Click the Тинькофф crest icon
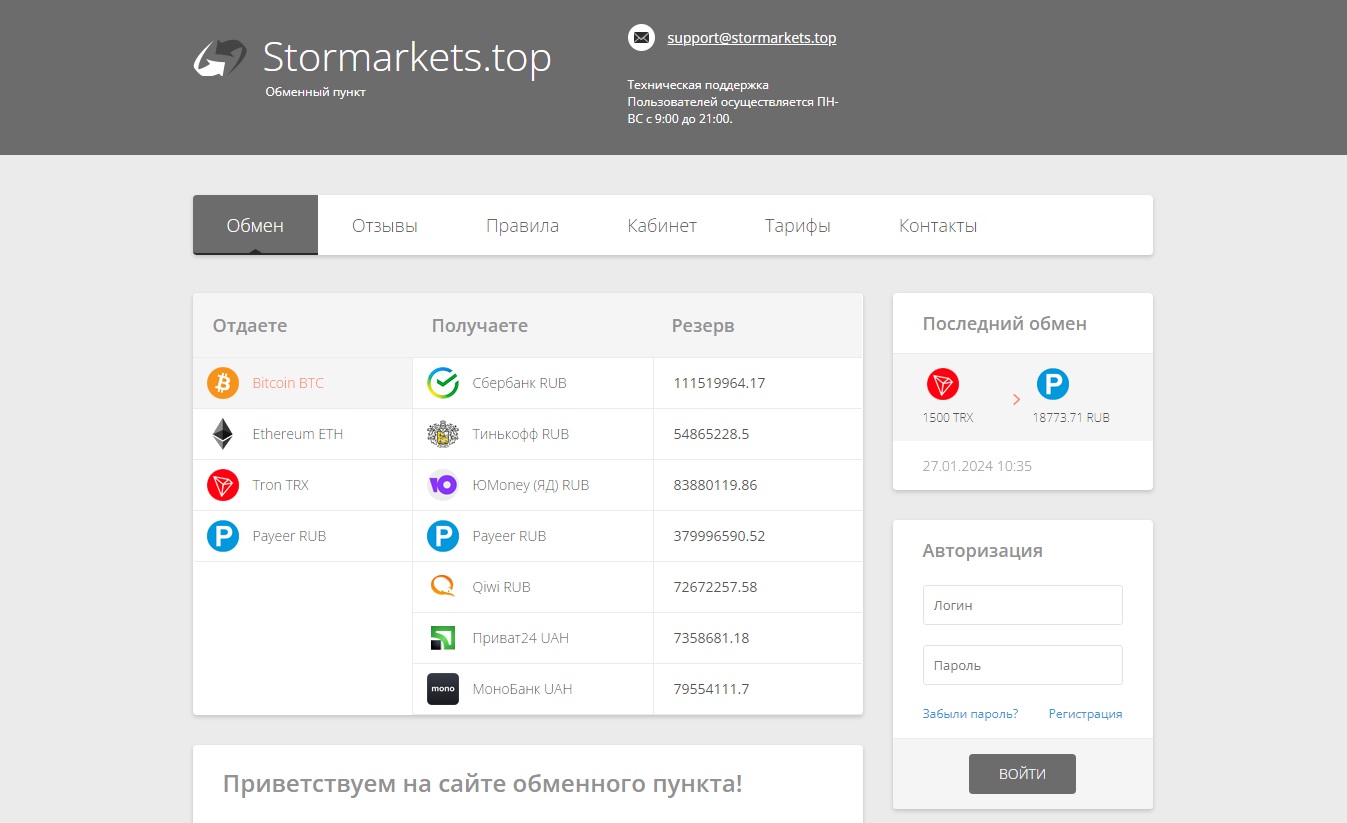This screenshot has height=823, width=1347. [443, 434]
